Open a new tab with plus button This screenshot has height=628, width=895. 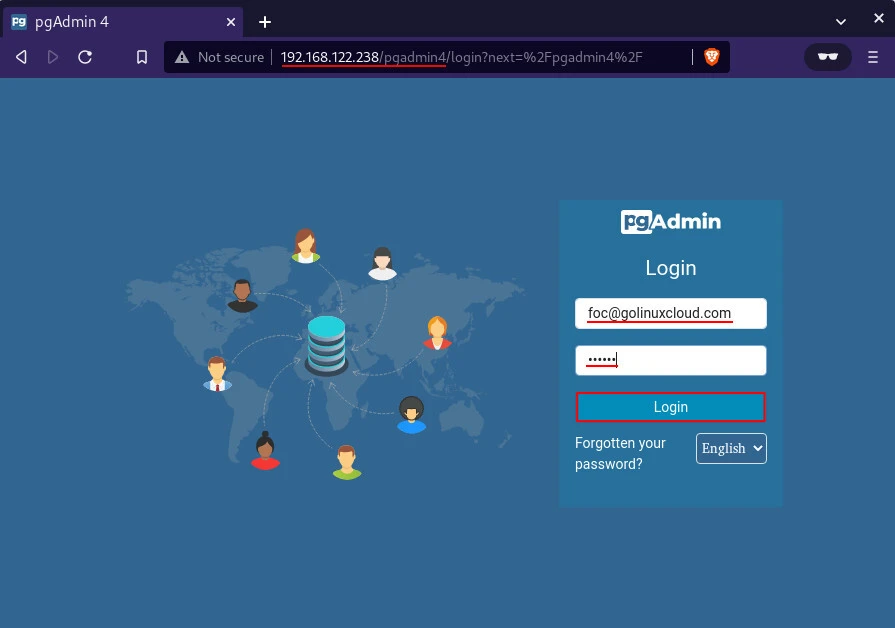click(x=265, y=21)
